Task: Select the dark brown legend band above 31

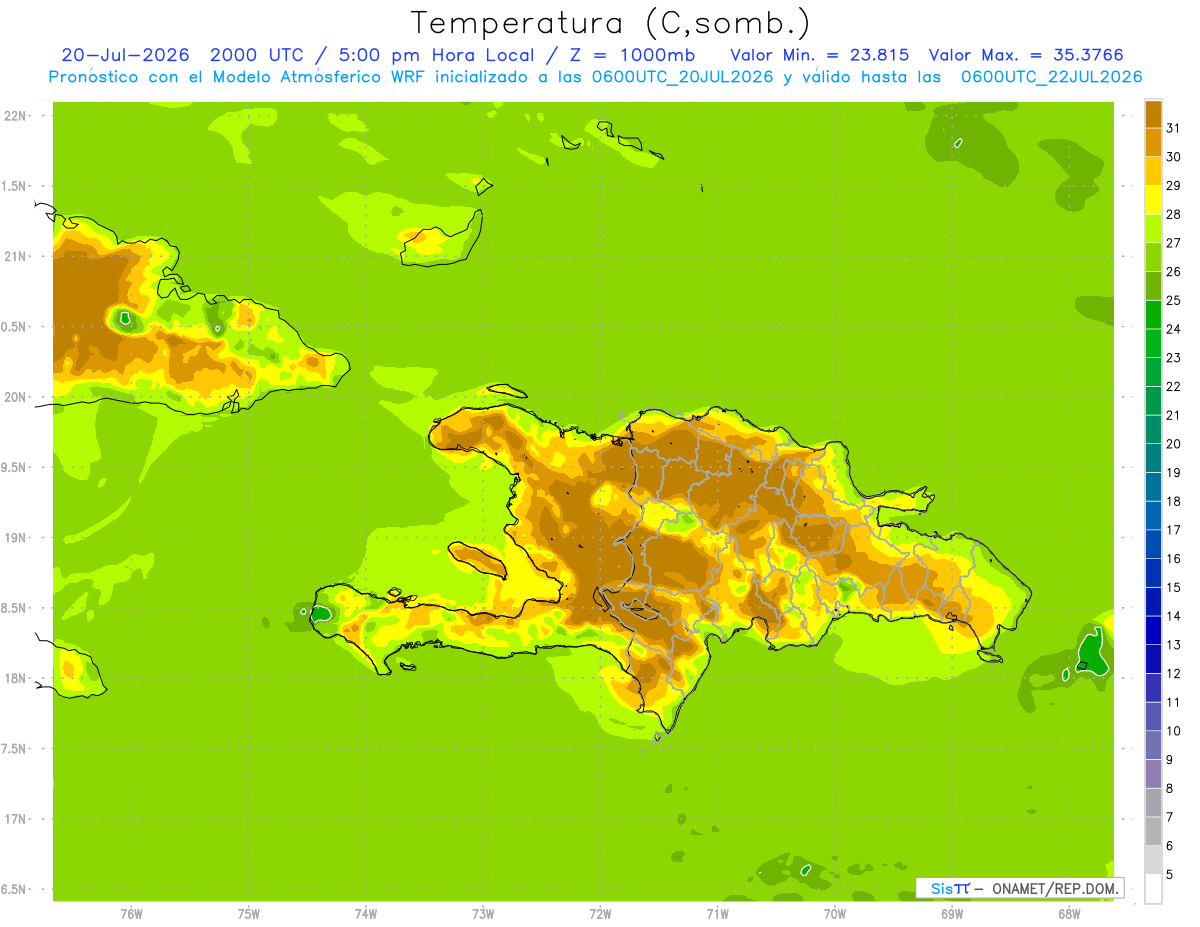Action: point(1153,114)
